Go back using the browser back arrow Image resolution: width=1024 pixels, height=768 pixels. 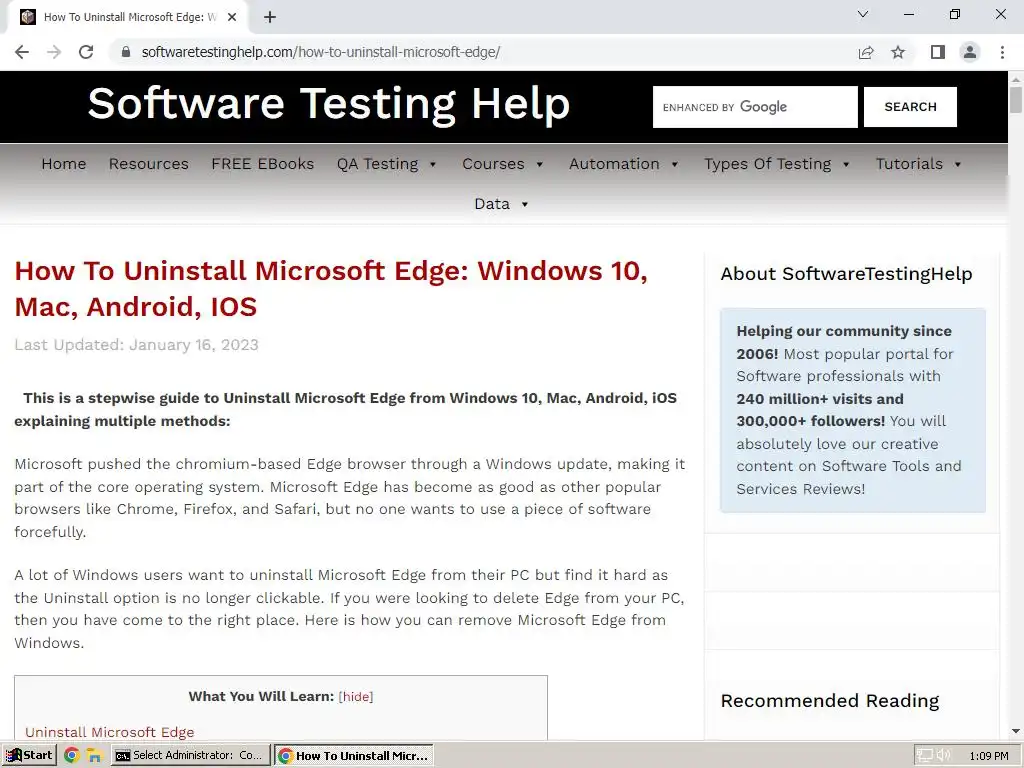pos(22,52)
